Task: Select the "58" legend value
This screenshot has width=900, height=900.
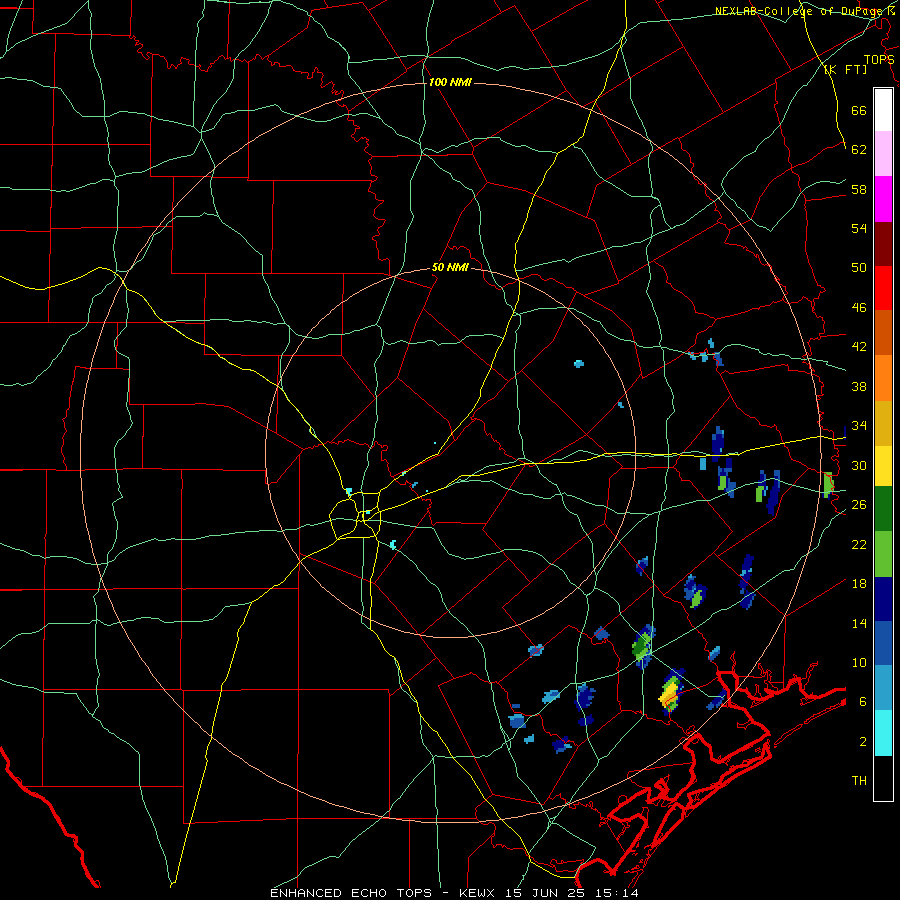Action: pyautogui.click(x=859, y=189)
